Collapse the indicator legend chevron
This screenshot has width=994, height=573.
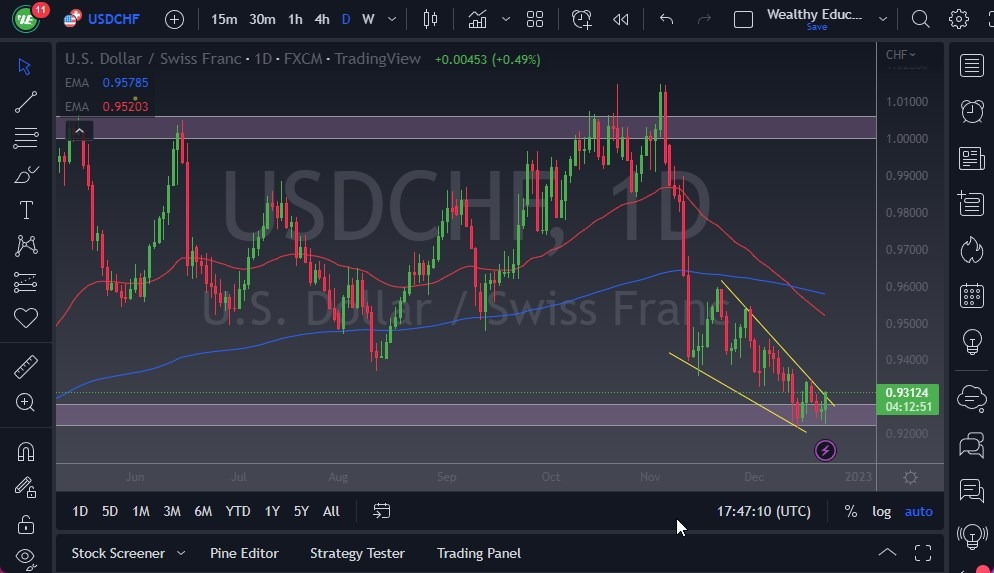pyautogui.click(x=79, y=131)
